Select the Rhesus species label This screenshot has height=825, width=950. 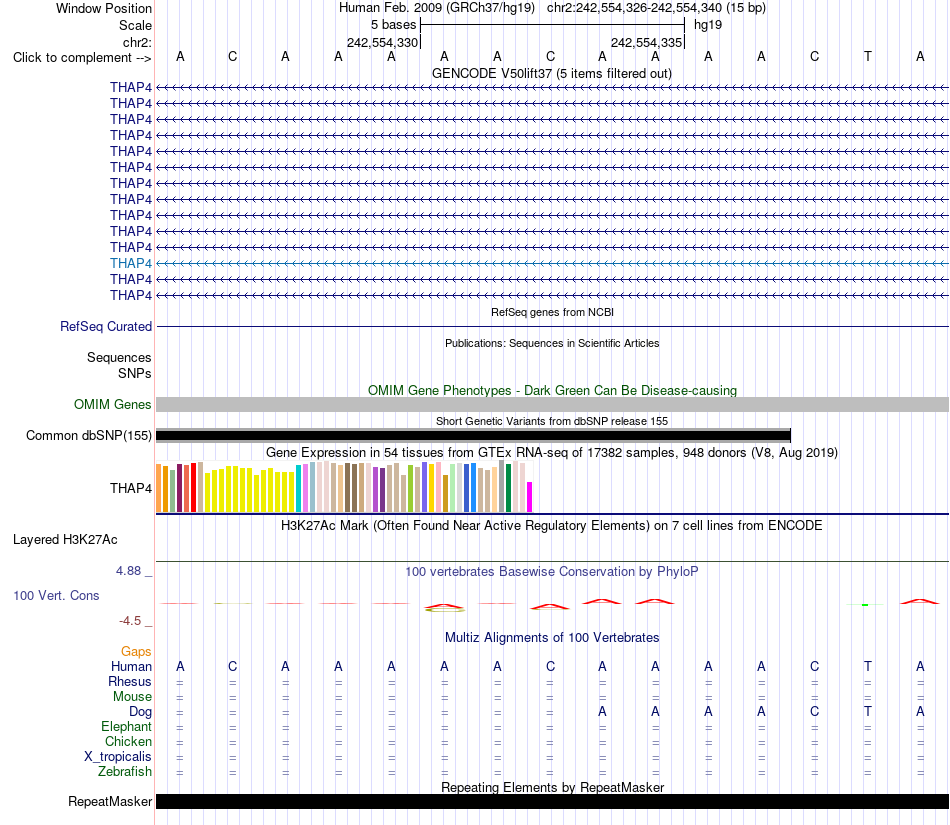pos(130,681)
